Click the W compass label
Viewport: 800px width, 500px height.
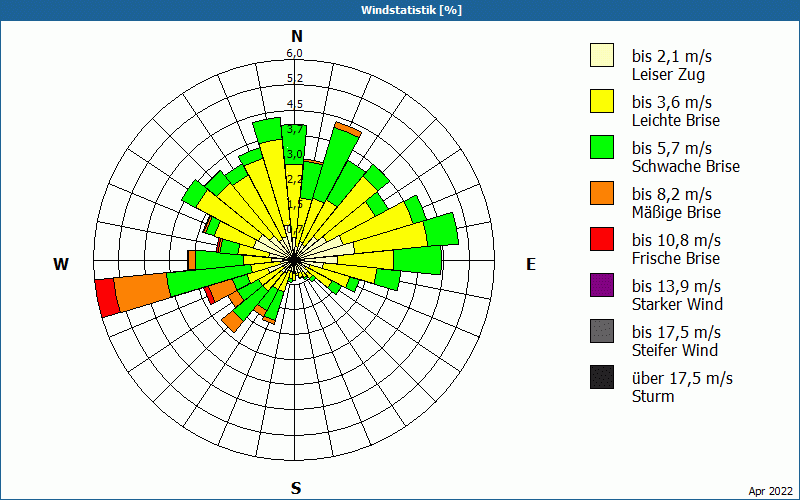click(x=61, y=264)
